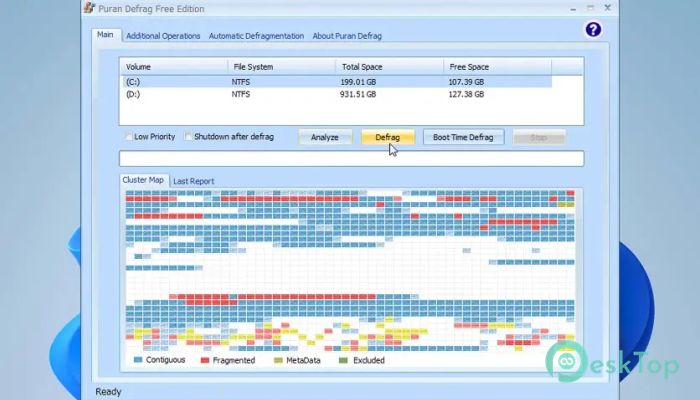Click the 199.01 GB total space value
Viewport: 700px width, 400px height.
coord(358,82)
